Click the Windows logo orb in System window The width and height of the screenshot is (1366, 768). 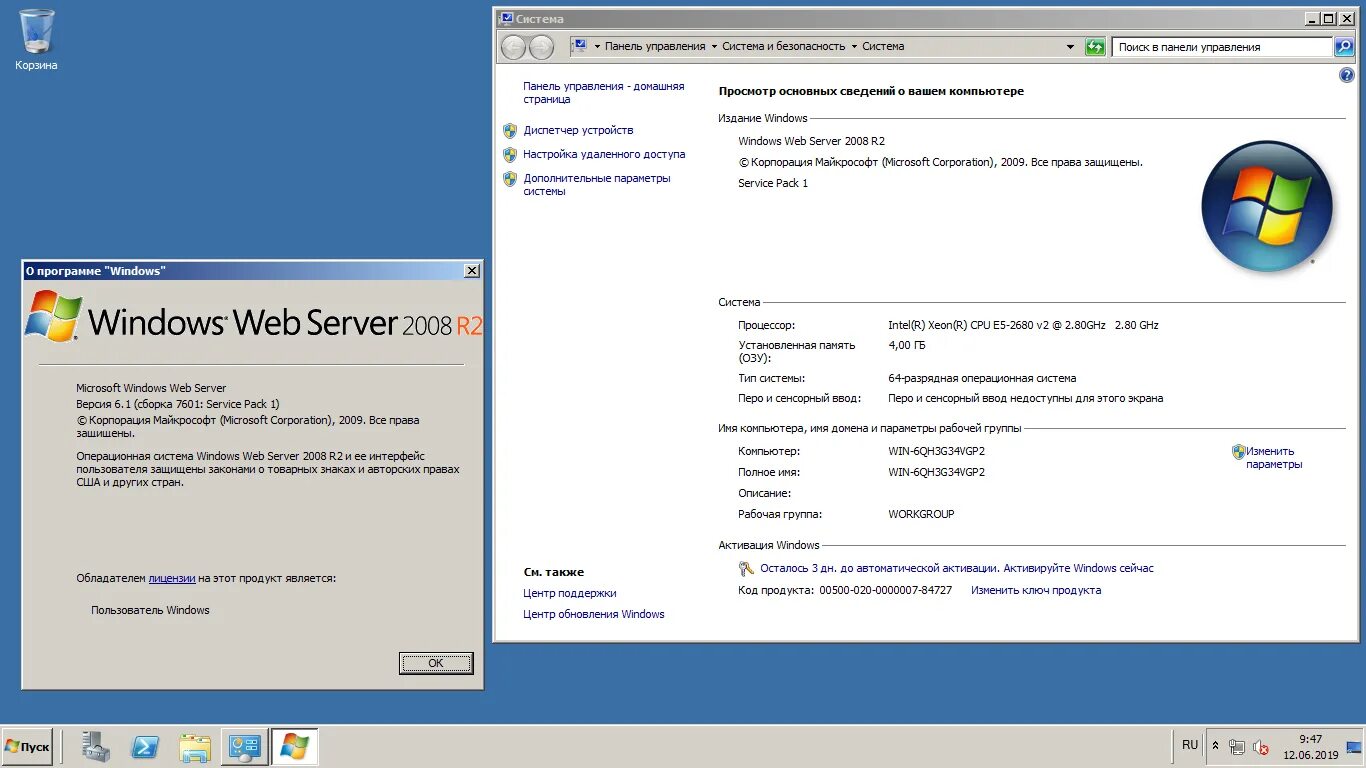pyautogui.click(x=1267, y=207)
